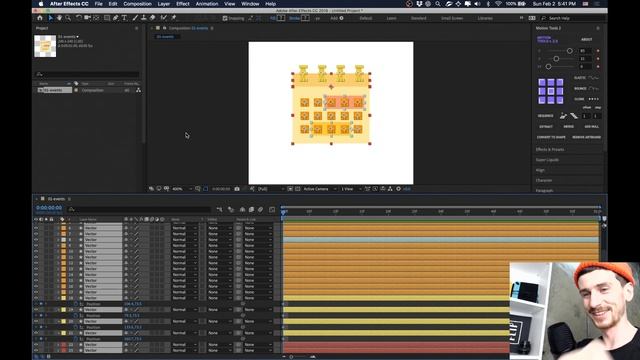Open the Layer menu

164,4
